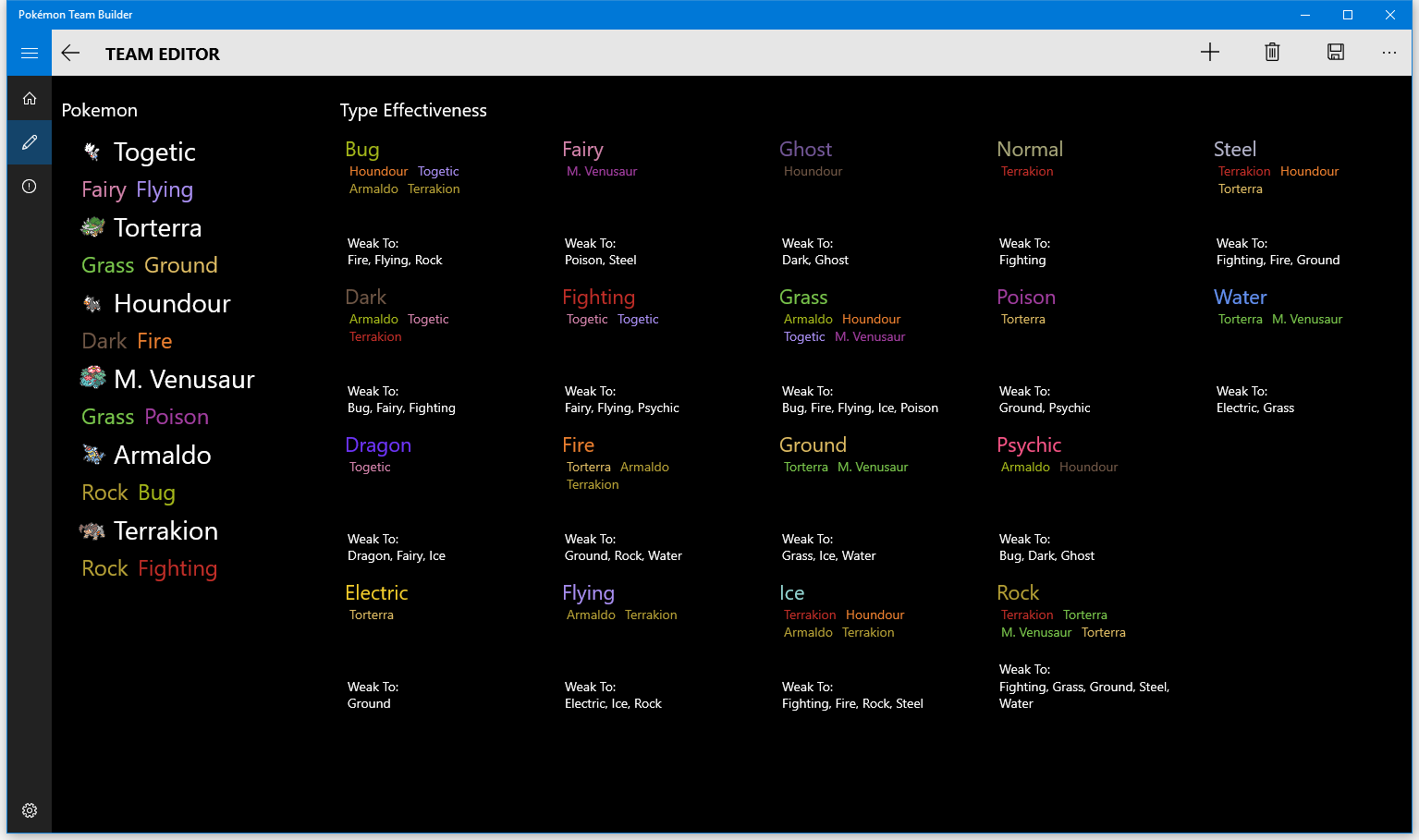Image resolution: width=1419 pixels, height=840 pixels.
Task: Open Settings with the gear icon
Action: point(29,810)
